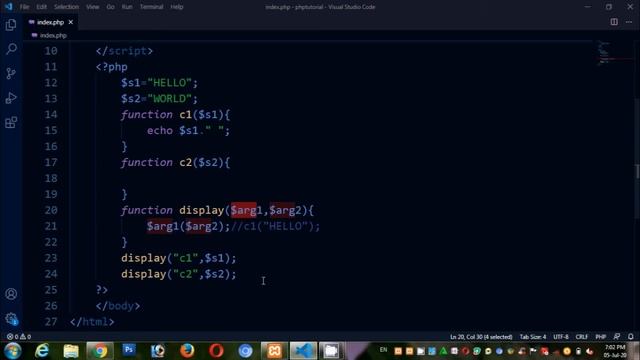Open Internet Explorer from taskbar

tap(42, 351)
